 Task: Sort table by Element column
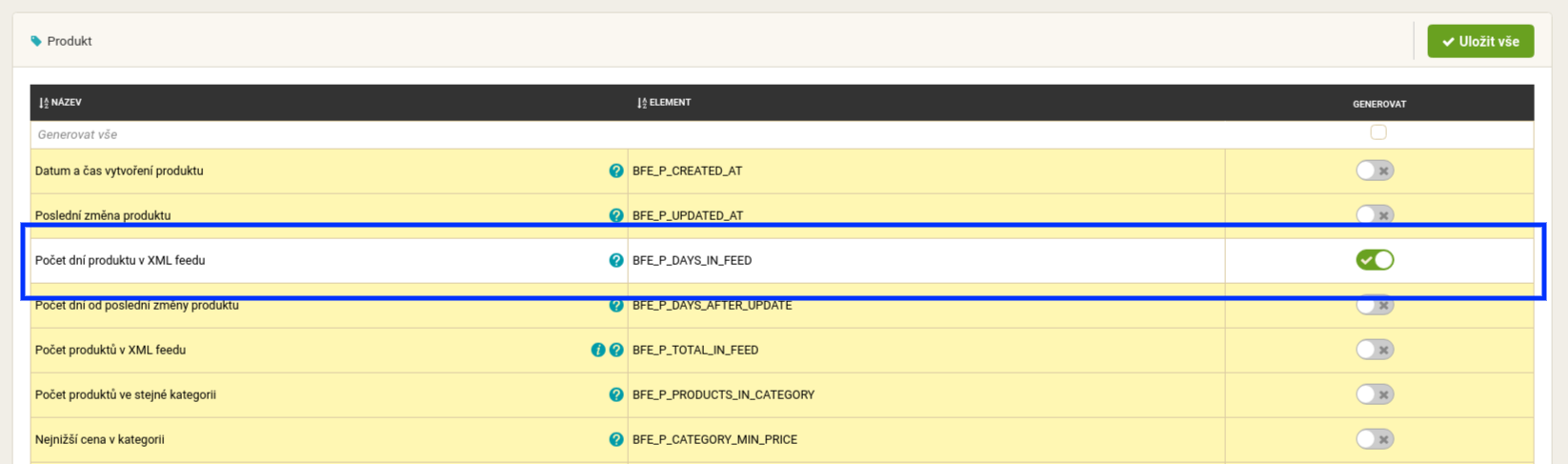click(x=664, y=102)
